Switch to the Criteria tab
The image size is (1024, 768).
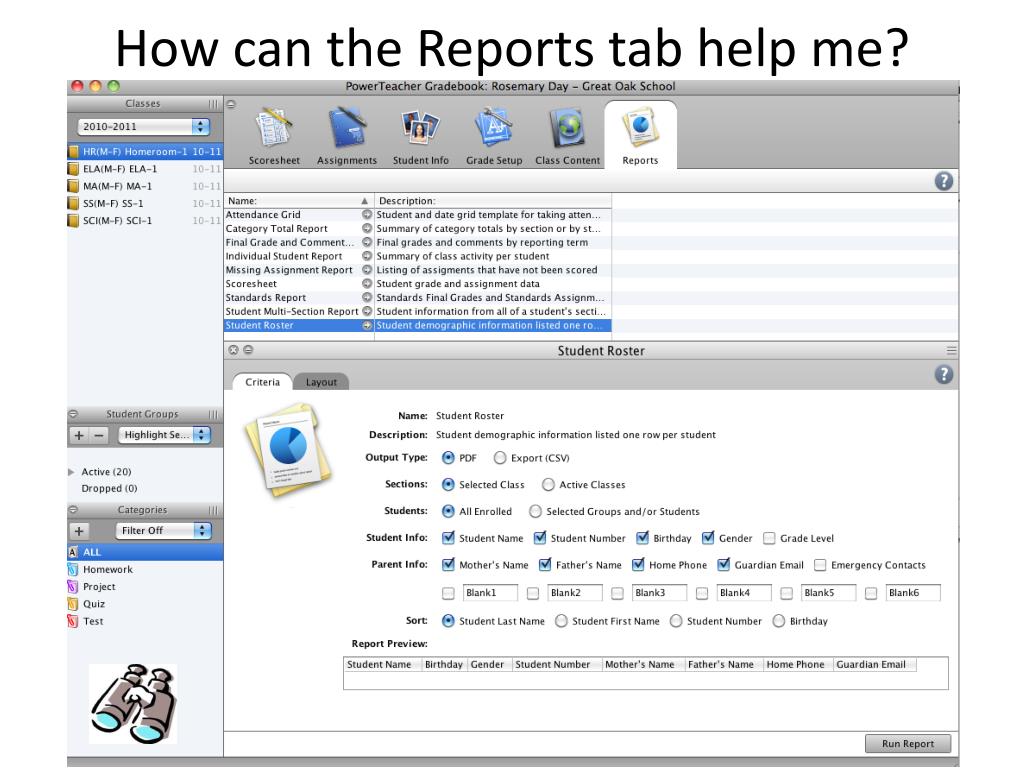(263, 382)
